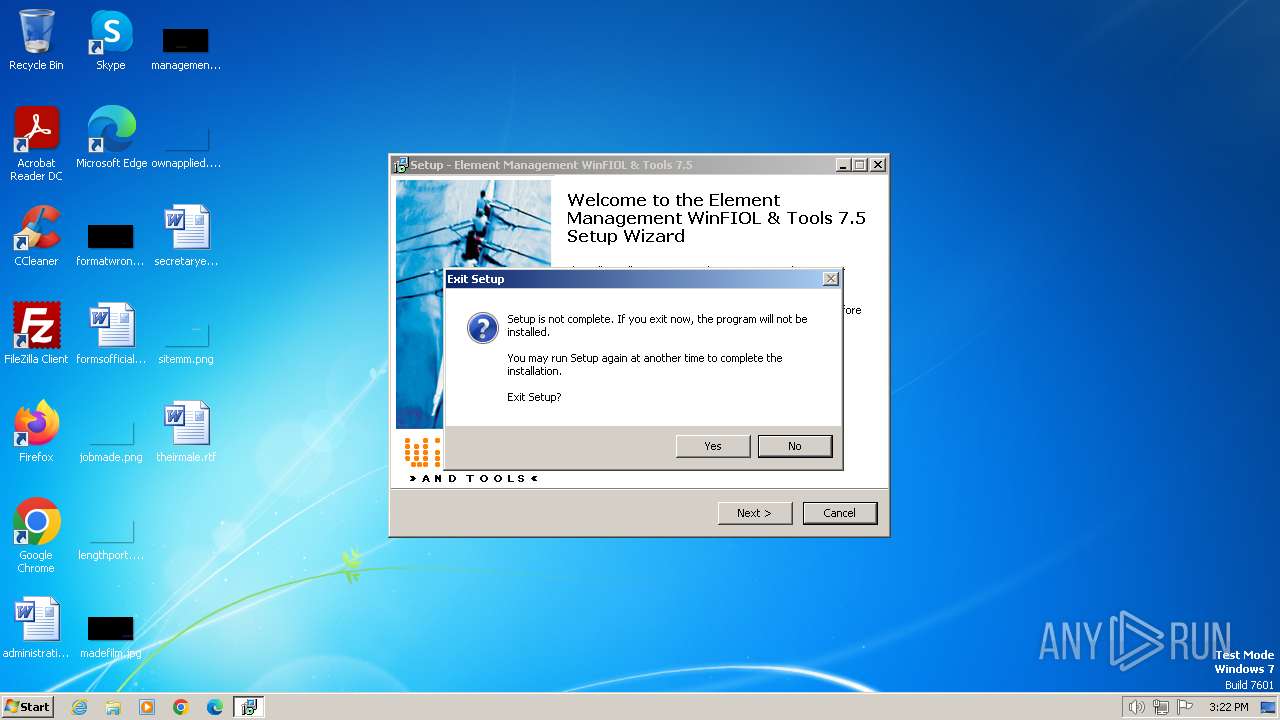Close the Exit Setup dialog
The image size is (1280, 720).
pyautogui.click(x=831, y=279)
